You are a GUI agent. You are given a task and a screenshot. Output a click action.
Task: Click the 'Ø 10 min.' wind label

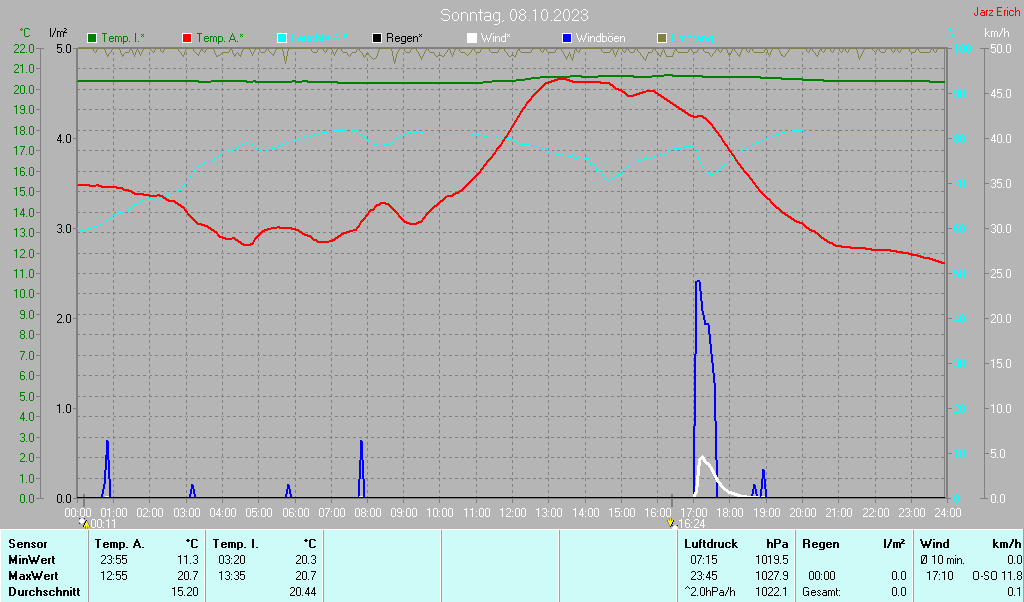coord(942,560)
